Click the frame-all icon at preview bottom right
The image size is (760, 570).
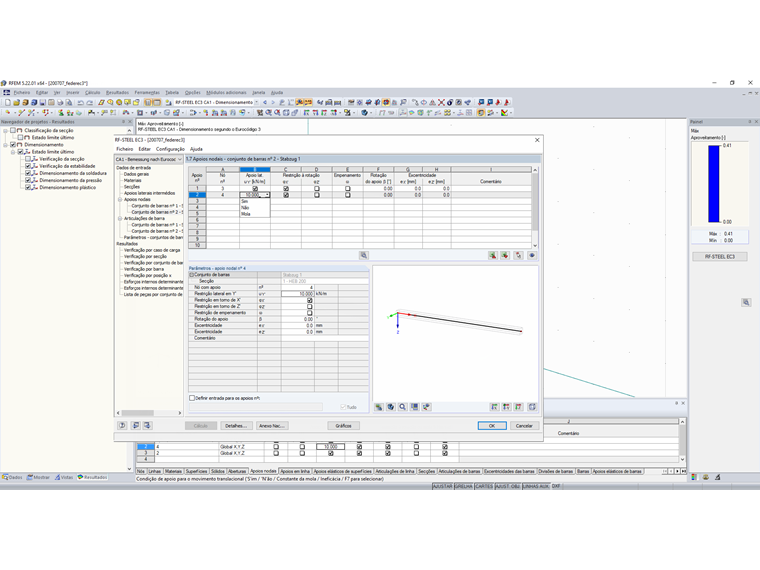[x=532, y=407]
